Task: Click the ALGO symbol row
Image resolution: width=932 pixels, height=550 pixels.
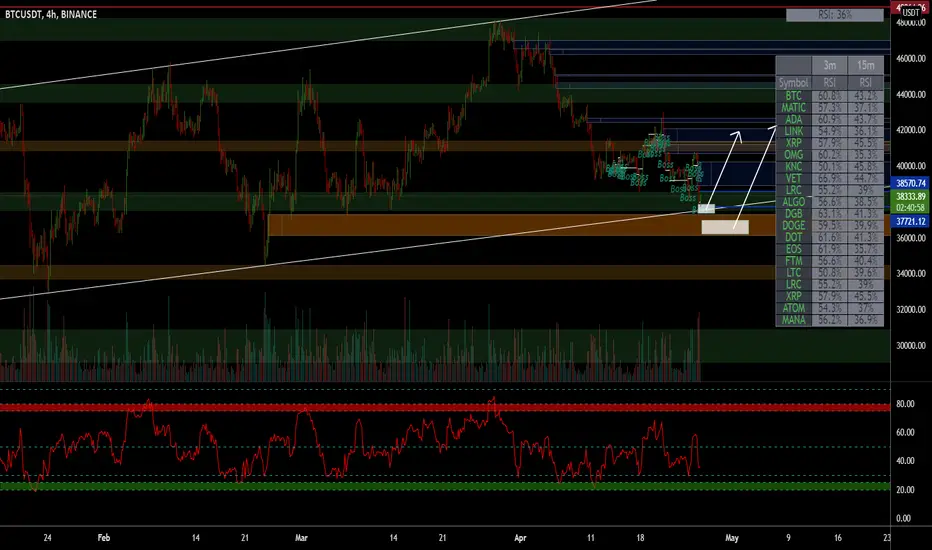Action: 794,202
